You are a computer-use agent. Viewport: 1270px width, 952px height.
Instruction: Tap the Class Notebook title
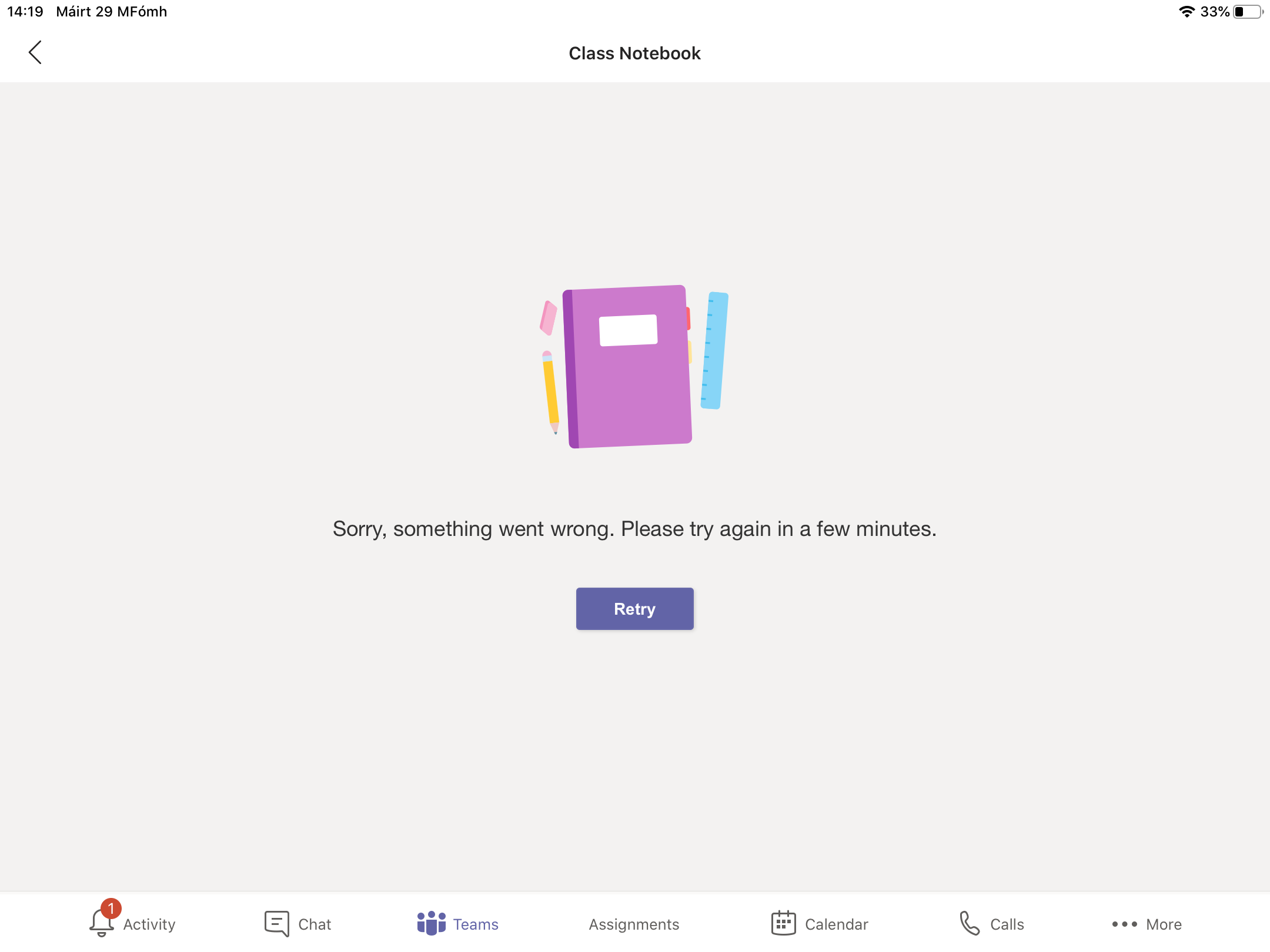coord(634,53)
